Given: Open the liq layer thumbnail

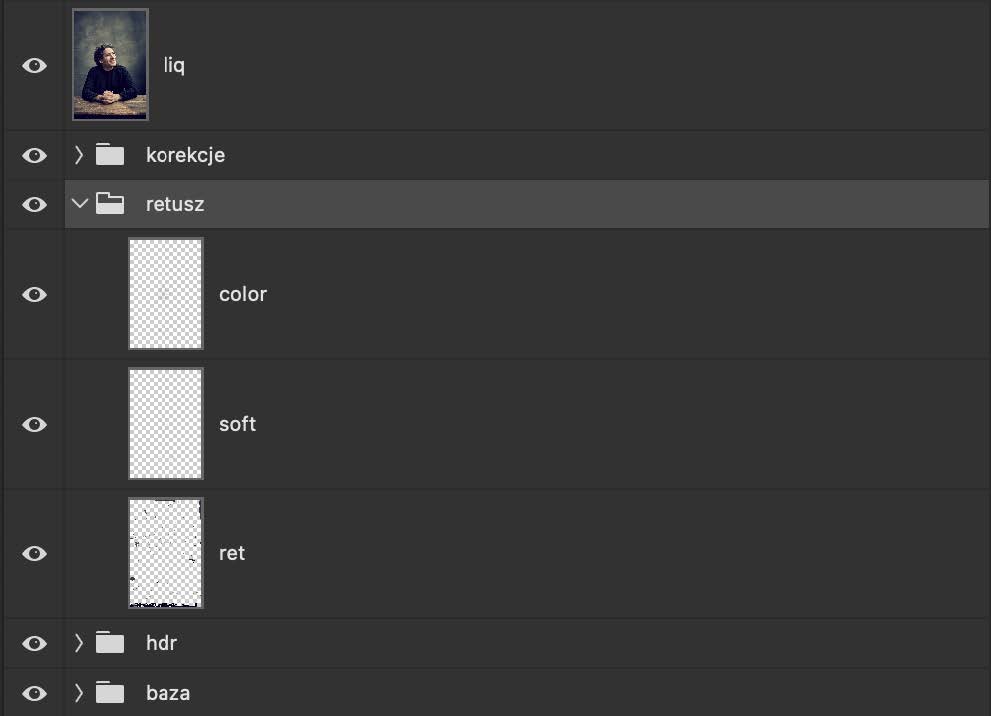Looking at the screenshot, I should (x=110, y=64).
